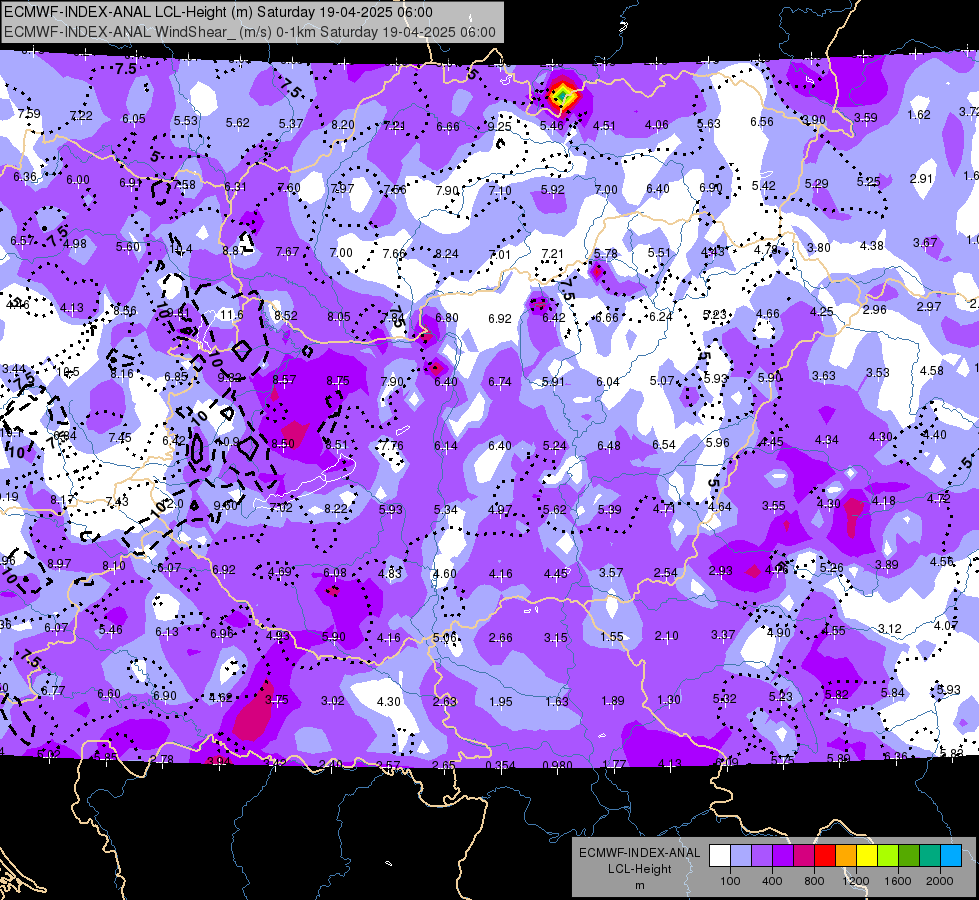The height and width of the screenshot is (900, 979).
Task: Click the rainbow LCL maximum hotspot on map
Action: coord(563,96)
